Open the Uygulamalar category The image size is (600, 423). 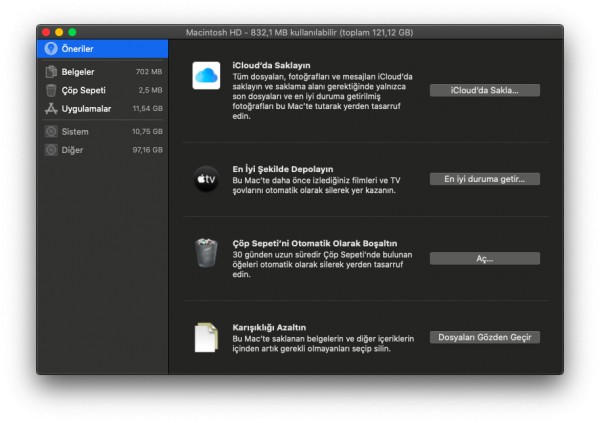pyautogui.click(x=103, y=109)
